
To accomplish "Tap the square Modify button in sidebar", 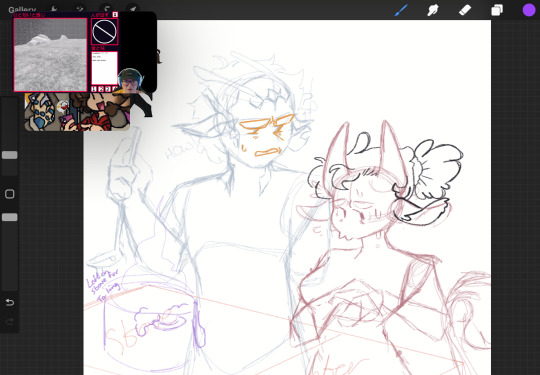I will coord(10,194).
